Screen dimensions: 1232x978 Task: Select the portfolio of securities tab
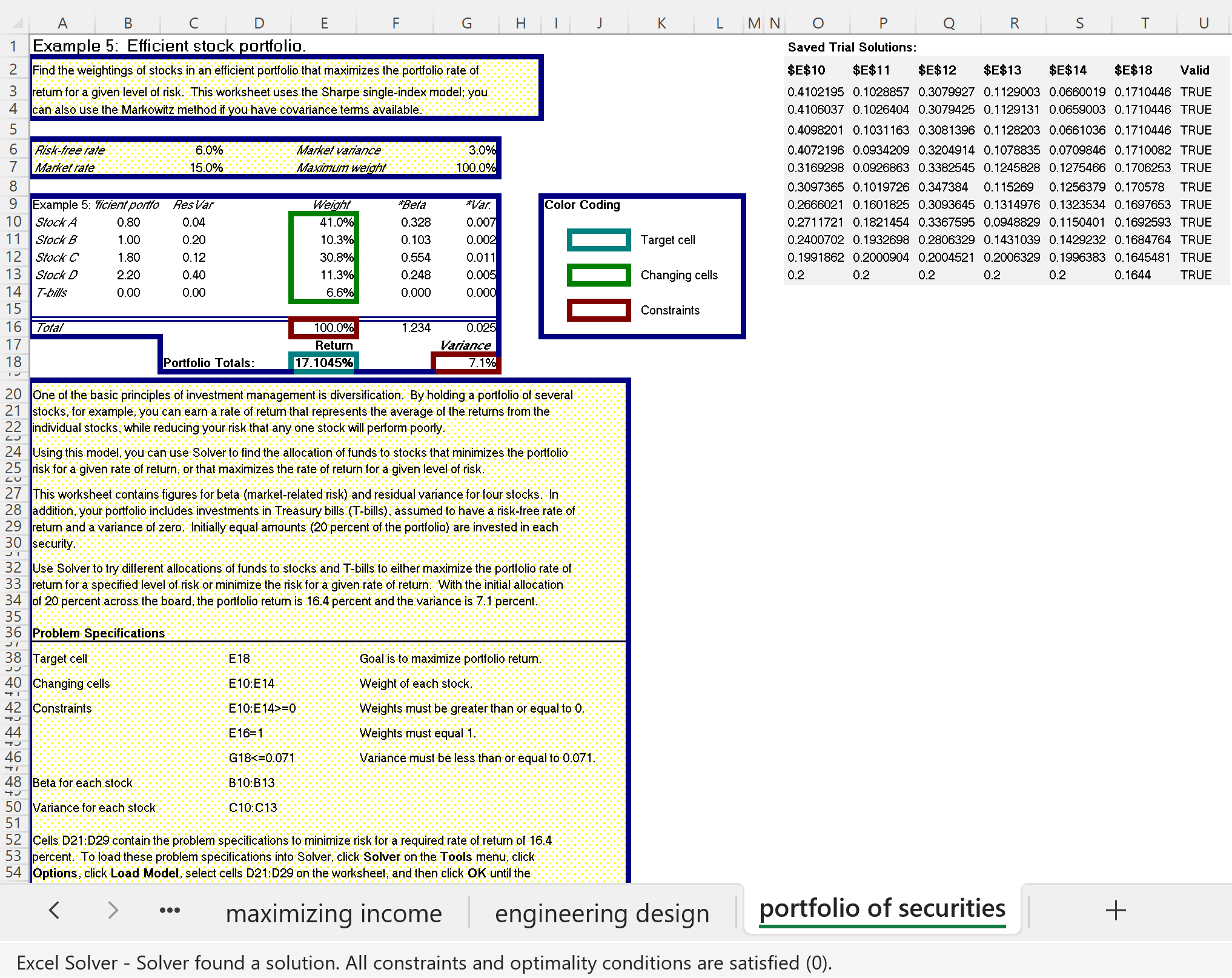point(882,909)
